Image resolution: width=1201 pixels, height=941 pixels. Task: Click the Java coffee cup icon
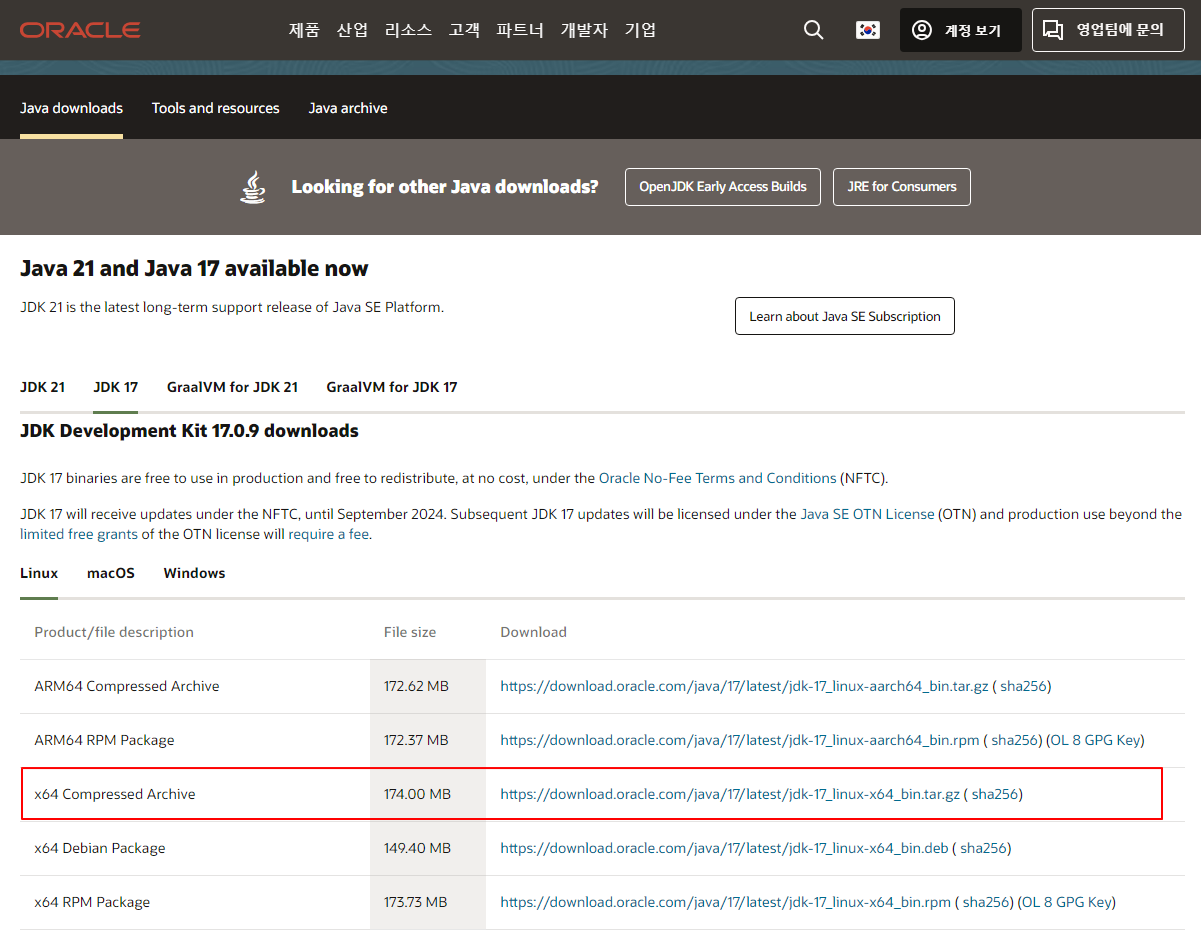tap(254, 187)
